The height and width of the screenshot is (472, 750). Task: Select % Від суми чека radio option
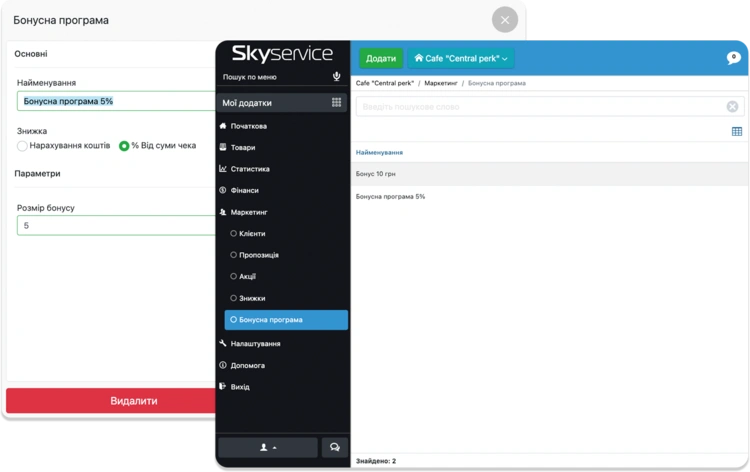click(x=124, y=146)
